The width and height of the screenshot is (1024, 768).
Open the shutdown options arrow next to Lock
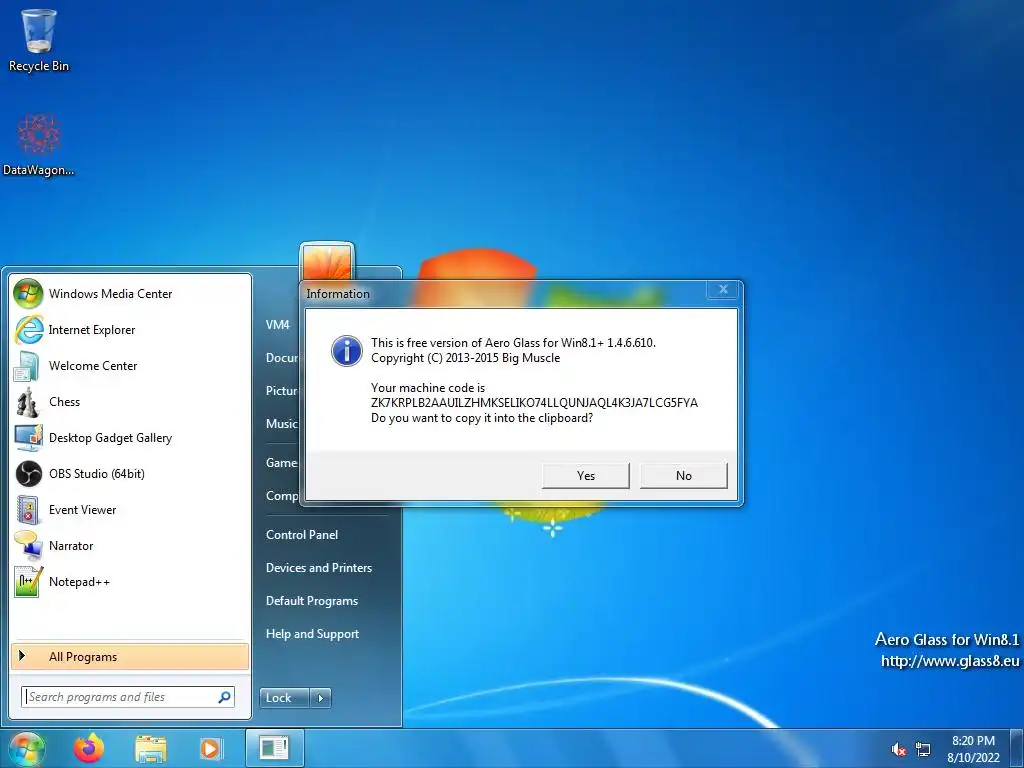(x=320, y=697)
